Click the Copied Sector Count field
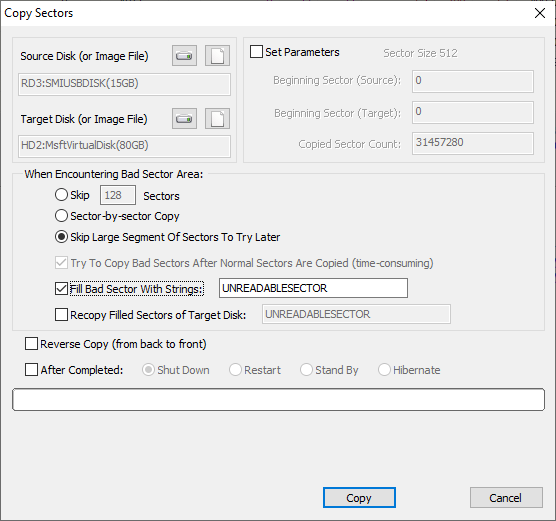This screenshot has width=556, height=521. (x=473, y=143)
